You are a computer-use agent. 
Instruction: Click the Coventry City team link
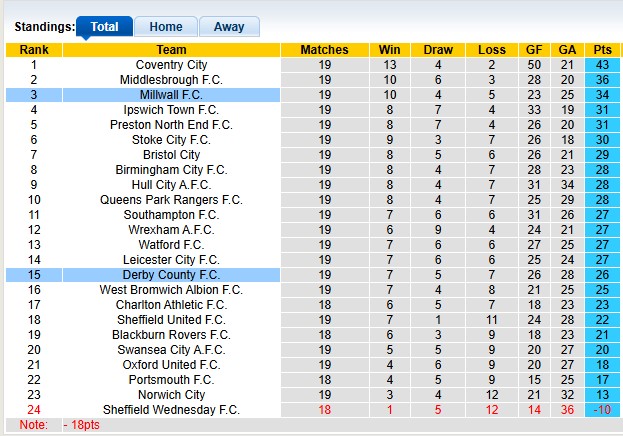[171, 65]
